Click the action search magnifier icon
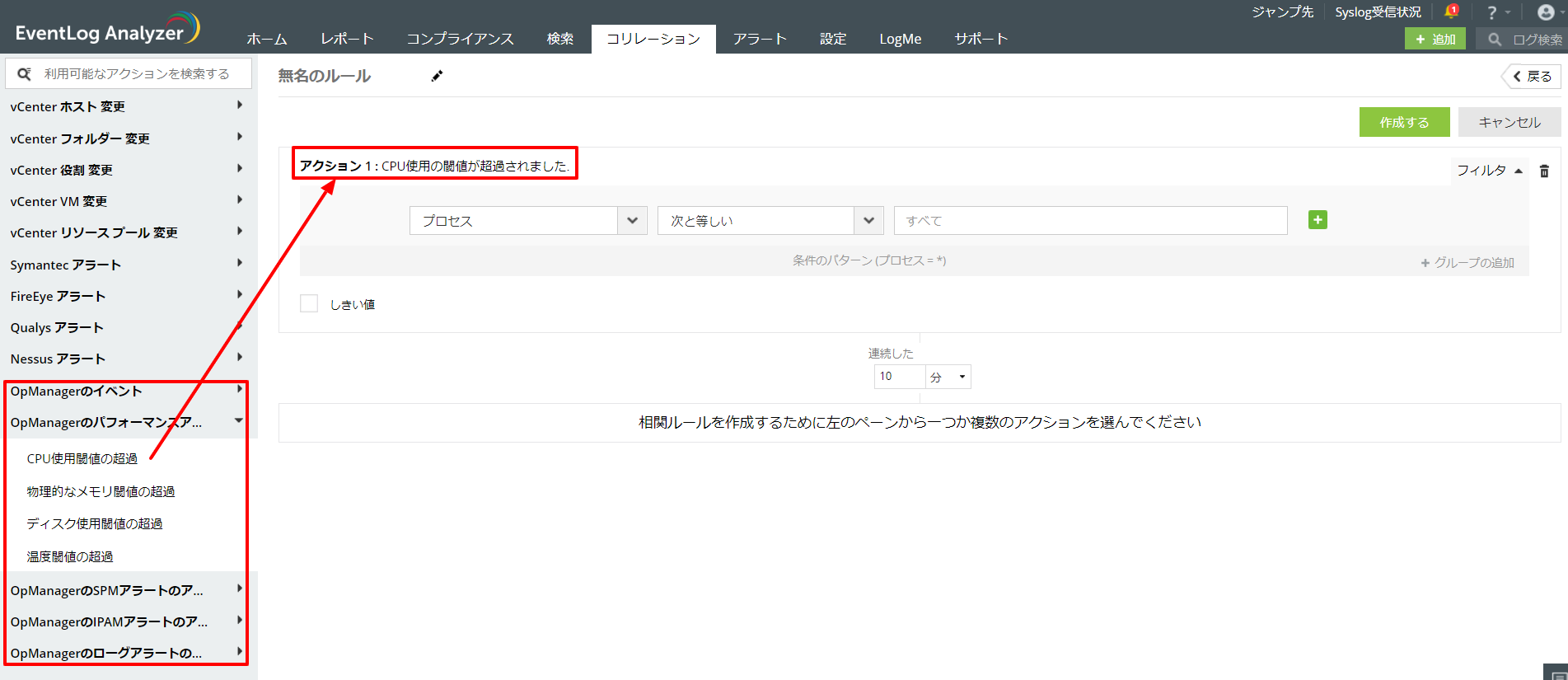This screenshot has width=1568, height=680. point(25,73)
